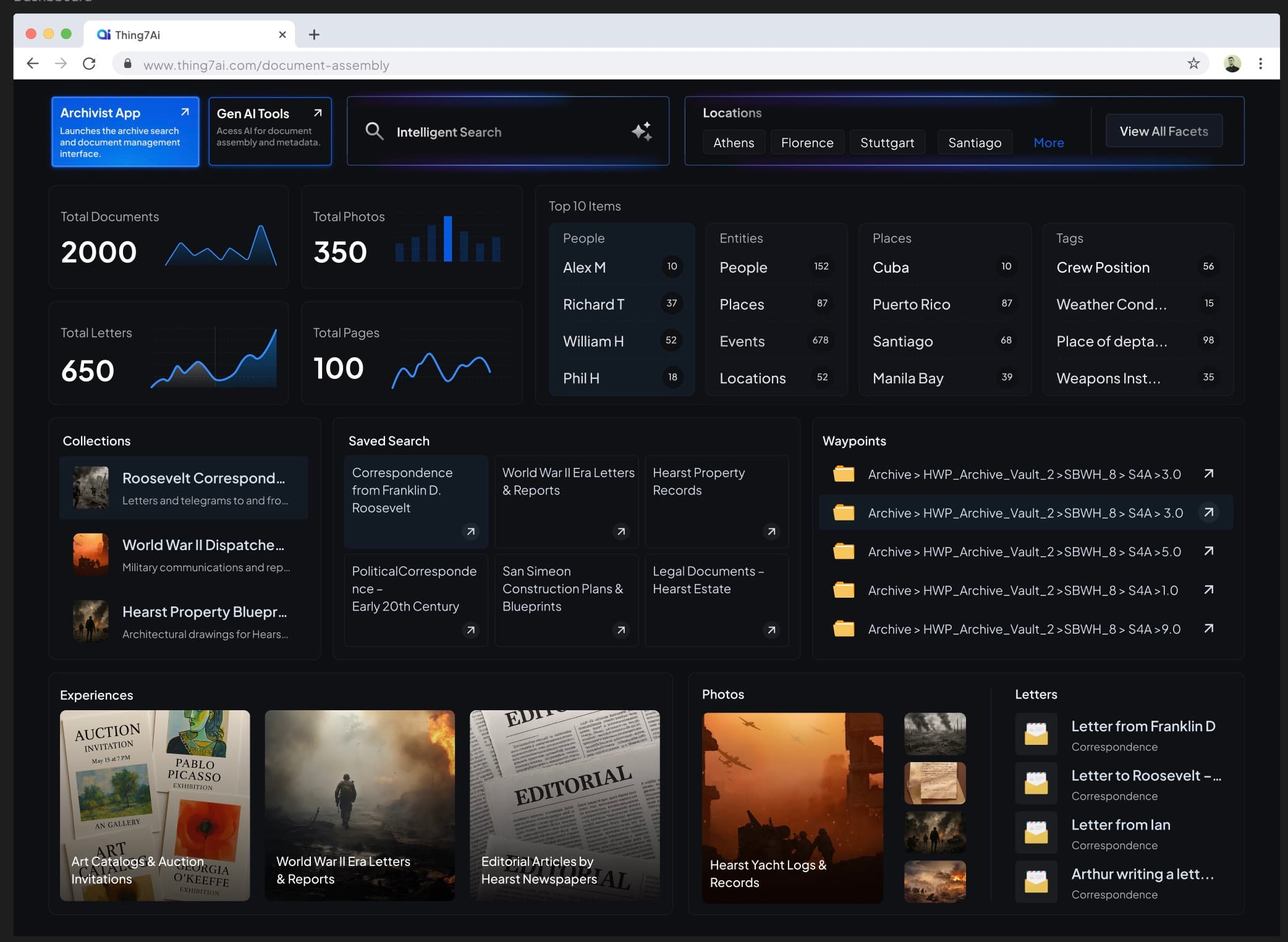The image size is (1288, 942).
Task: Open the browser profile avatar
Action: click(x=1232, y=63)
